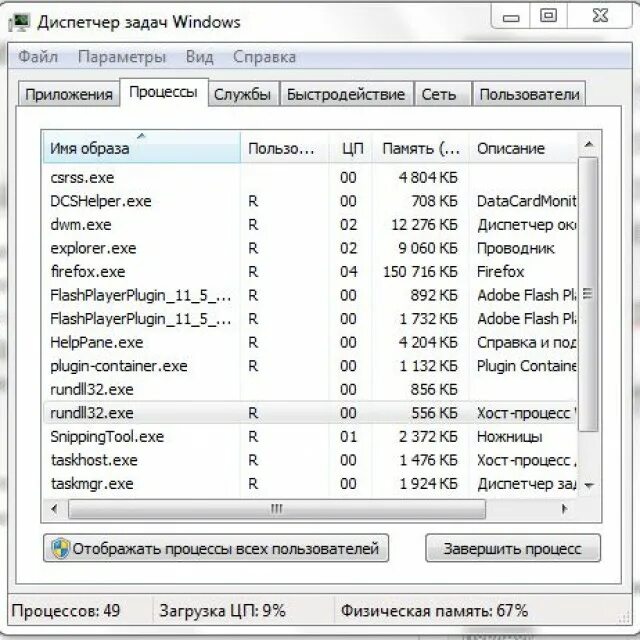Click the Физическая память: 67% status entry
This screenshot has width=640, height=640.
click(x=434, y=611)
